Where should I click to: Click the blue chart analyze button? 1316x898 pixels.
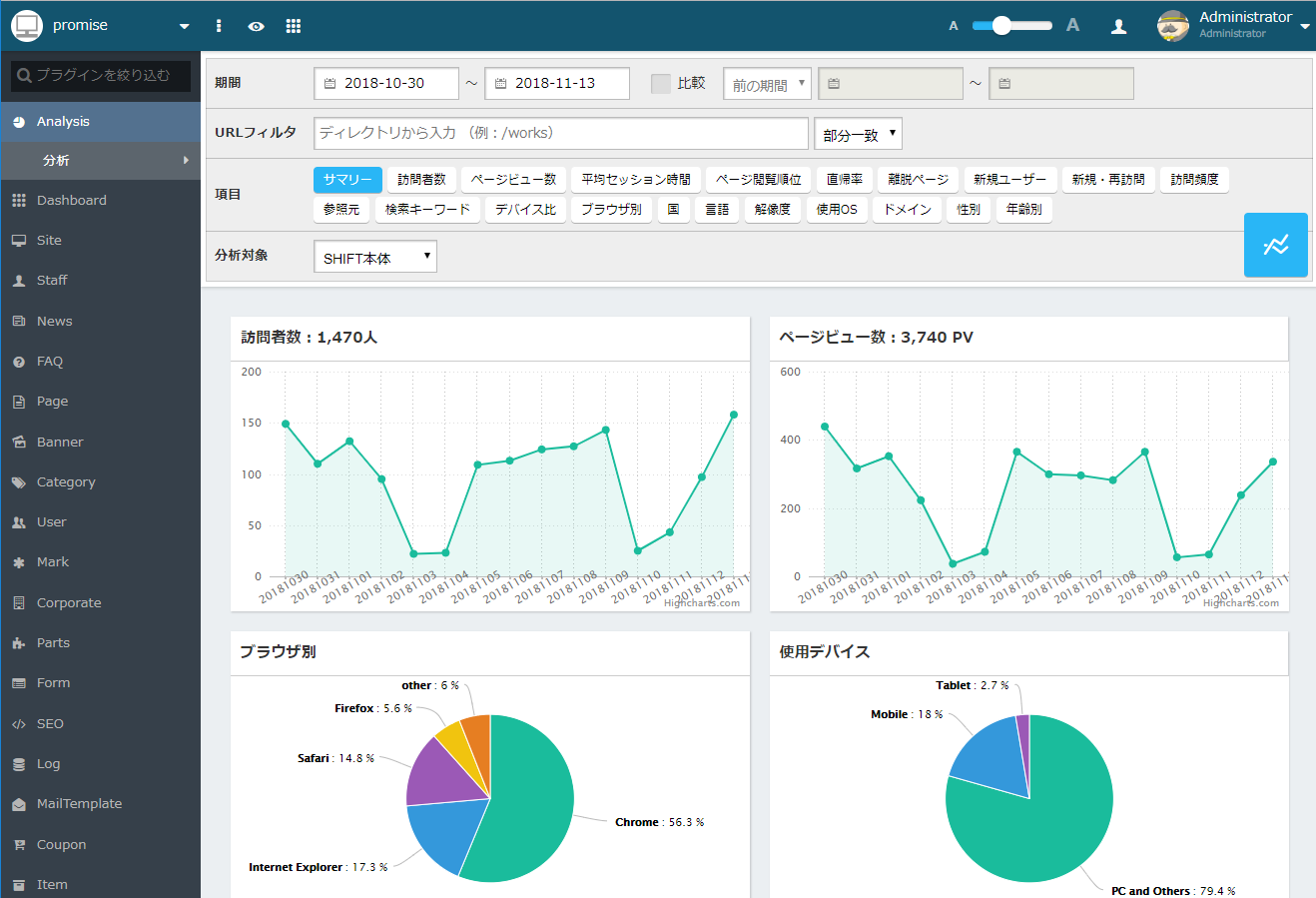(x=1276, y=245)
